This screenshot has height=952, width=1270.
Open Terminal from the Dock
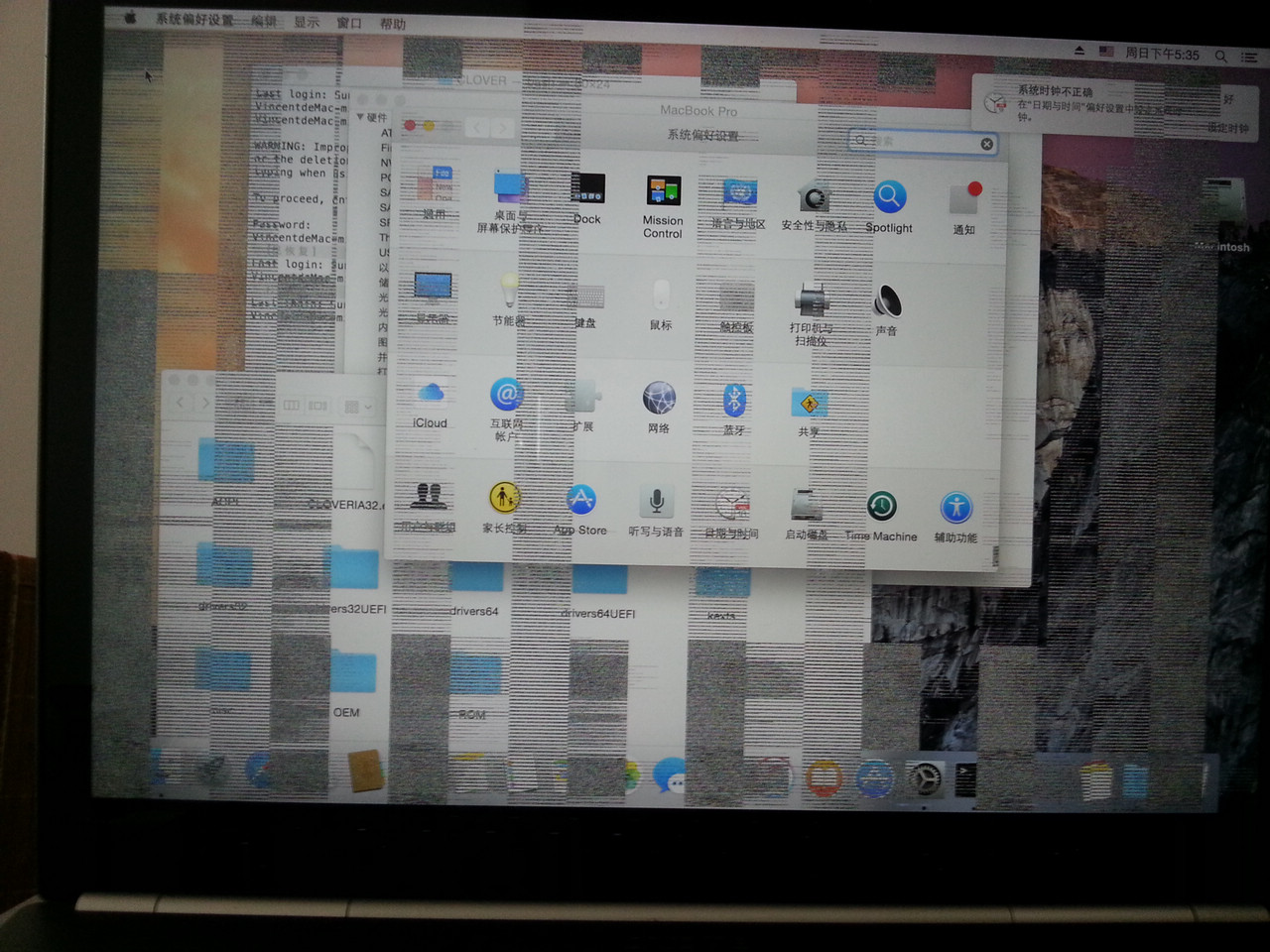[967, 780]
